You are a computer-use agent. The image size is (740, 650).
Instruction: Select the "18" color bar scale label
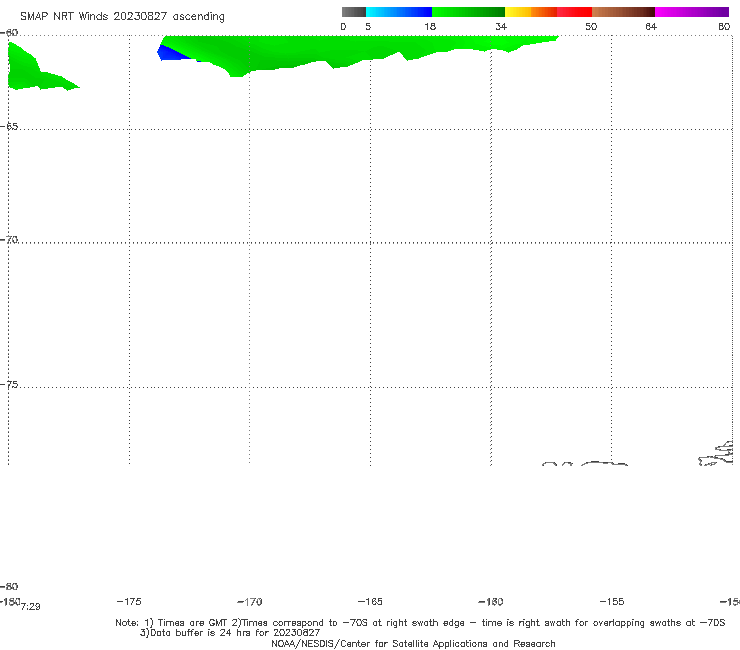pos(430,26)
